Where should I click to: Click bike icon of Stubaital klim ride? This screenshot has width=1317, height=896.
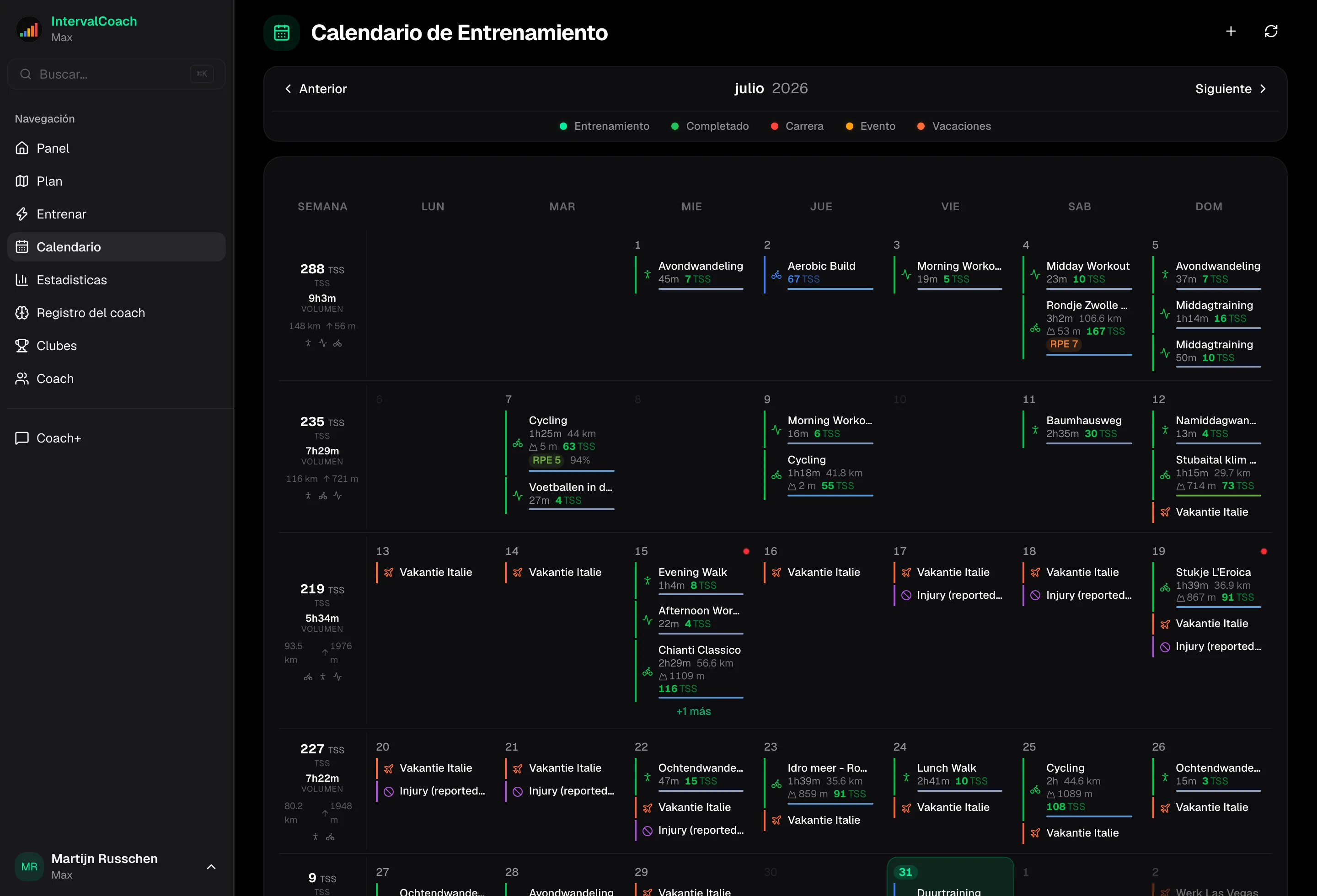tap(1165, 475)
